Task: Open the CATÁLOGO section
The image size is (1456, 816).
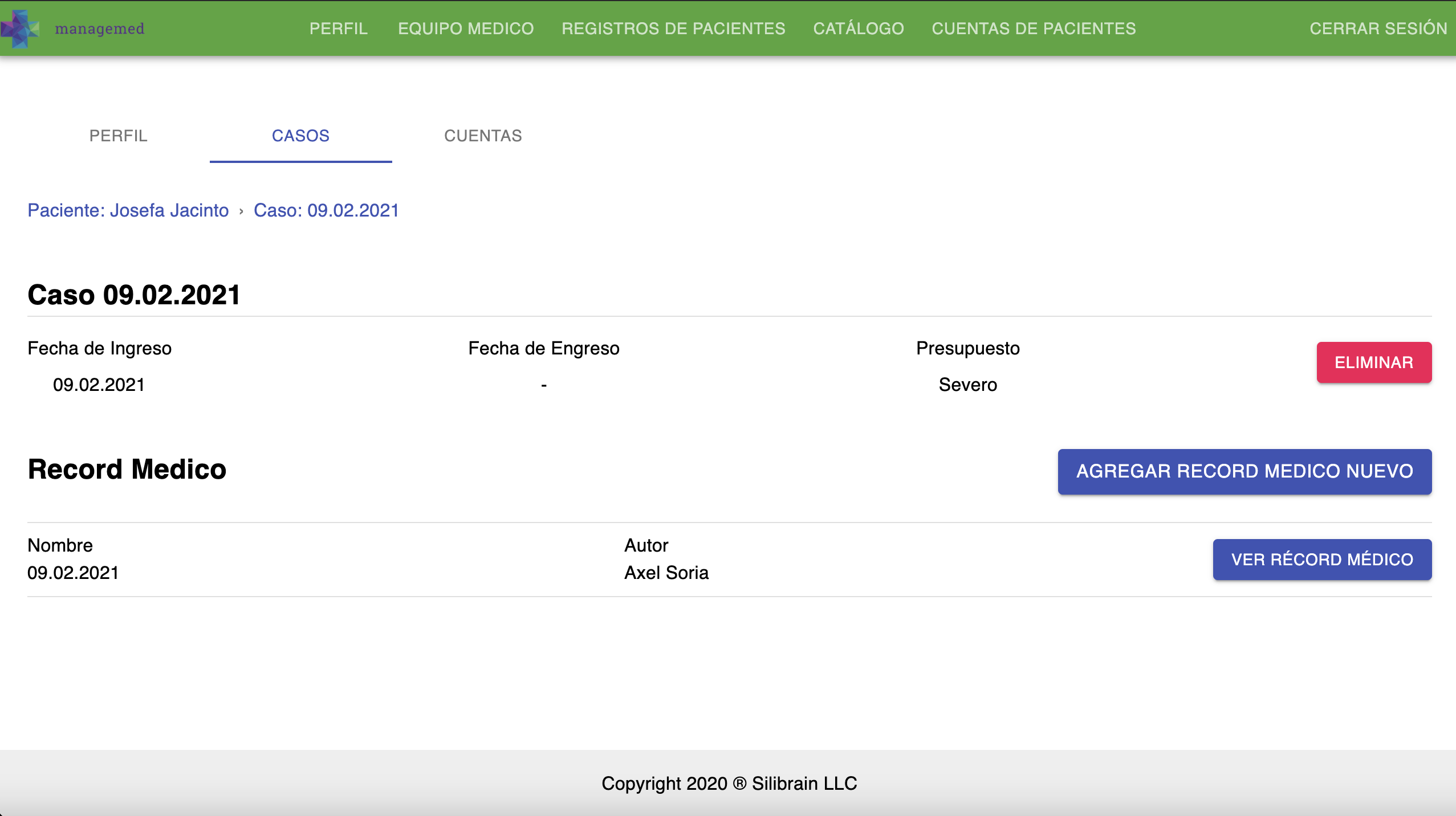Action: click(x=858, y=28)
